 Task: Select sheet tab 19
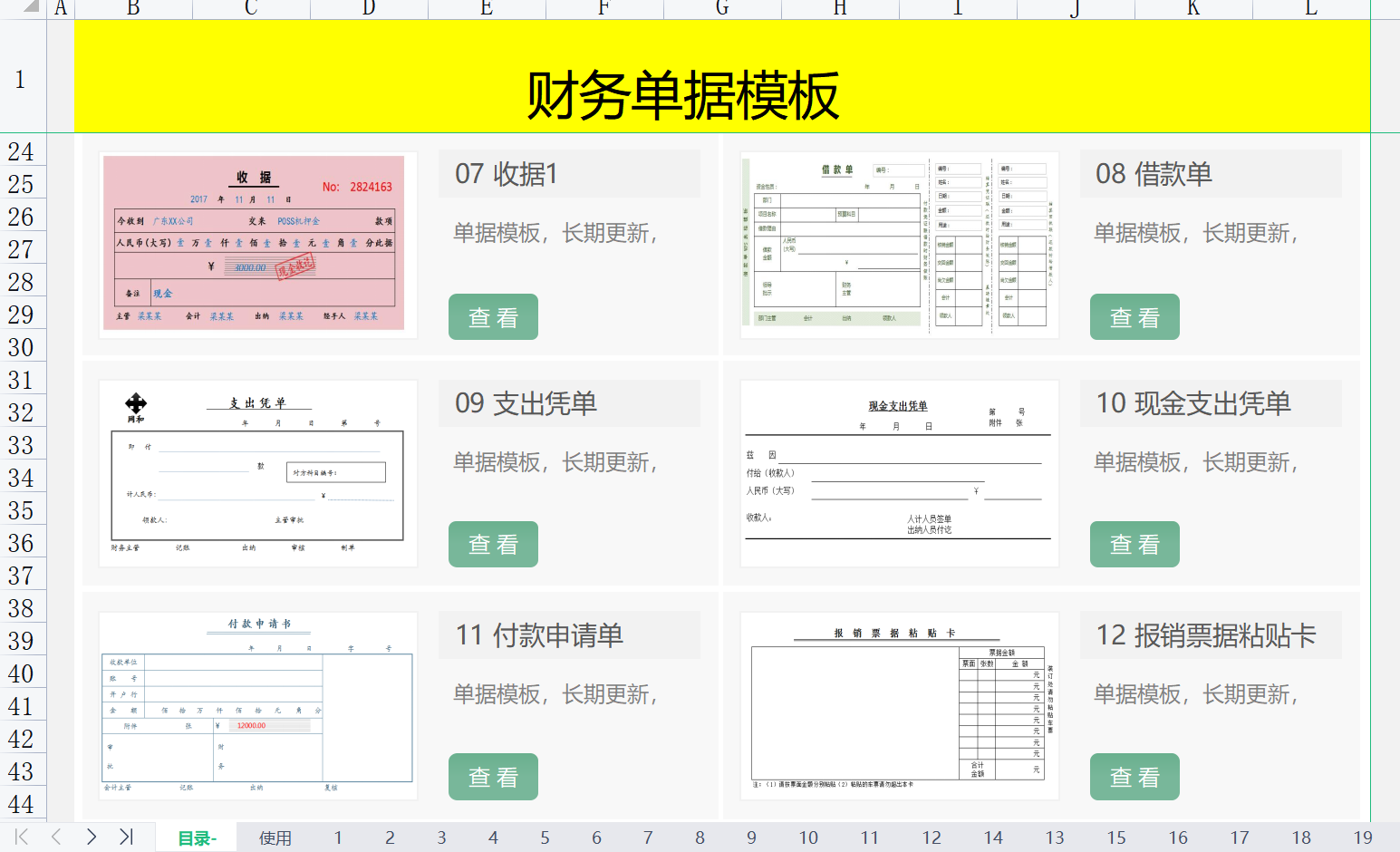(x=1363, y=837)
